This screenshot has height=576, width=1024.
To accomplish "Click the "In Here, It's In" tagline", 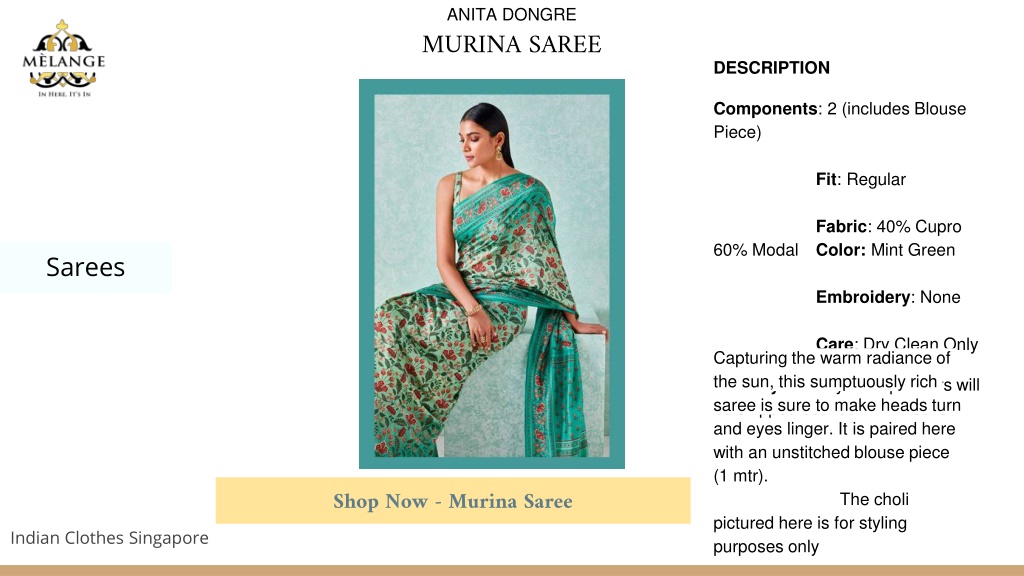I will (x=64, y=94).
